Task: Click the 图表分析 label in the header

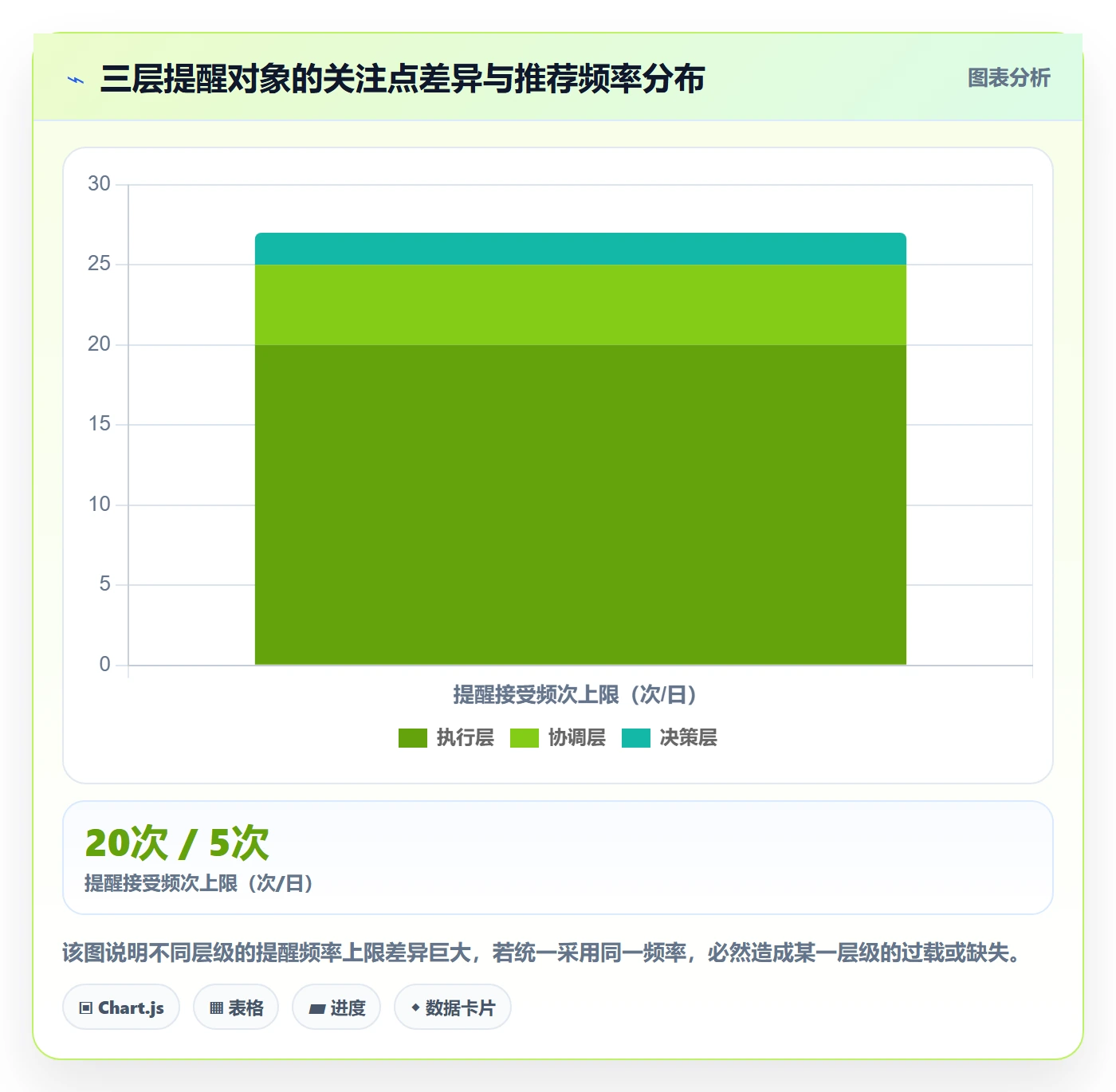Action: click(x=1008, y=78)
